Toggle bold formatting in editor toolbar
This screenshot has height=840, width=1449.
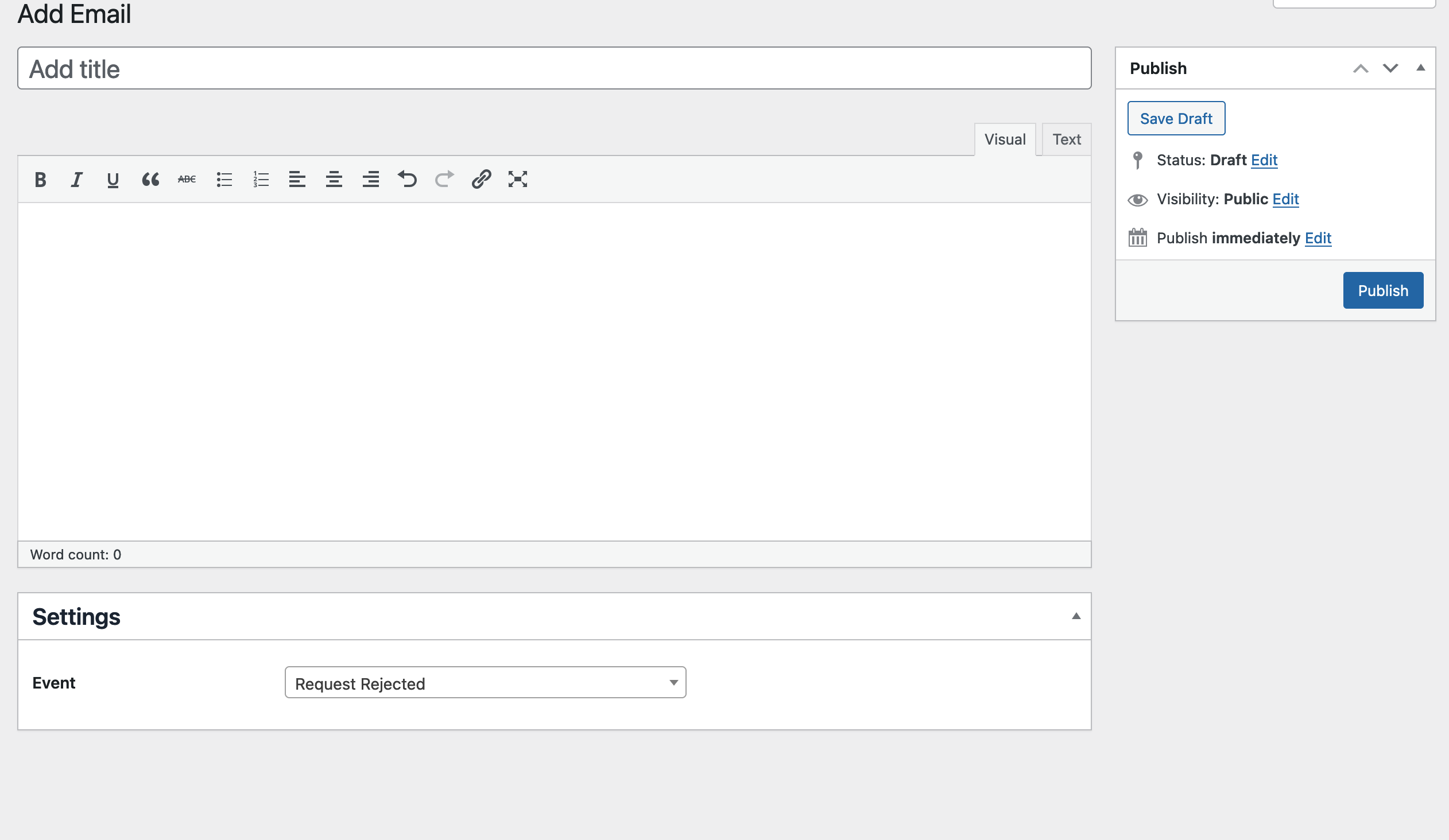(x=40, y=180)
